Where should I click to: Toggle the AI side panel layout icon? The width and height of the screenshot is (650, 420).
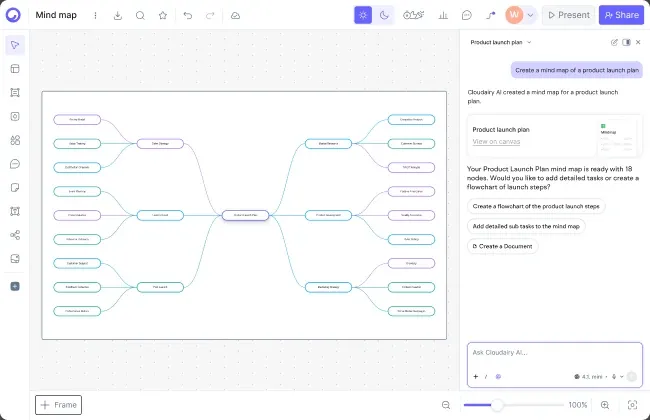(626, 42)
